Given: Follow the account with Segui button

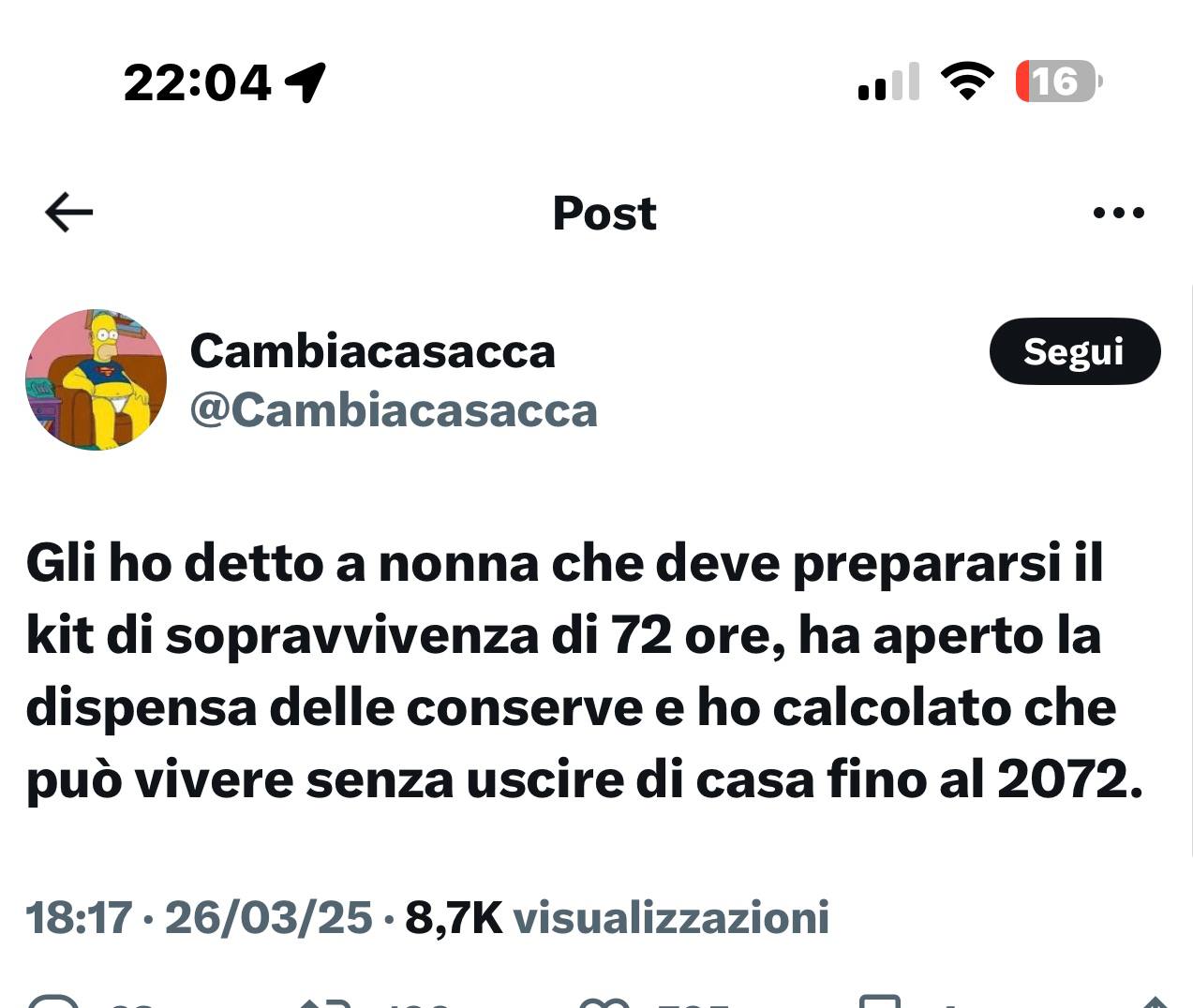Looking at the screenshot, I should 1075,351.
